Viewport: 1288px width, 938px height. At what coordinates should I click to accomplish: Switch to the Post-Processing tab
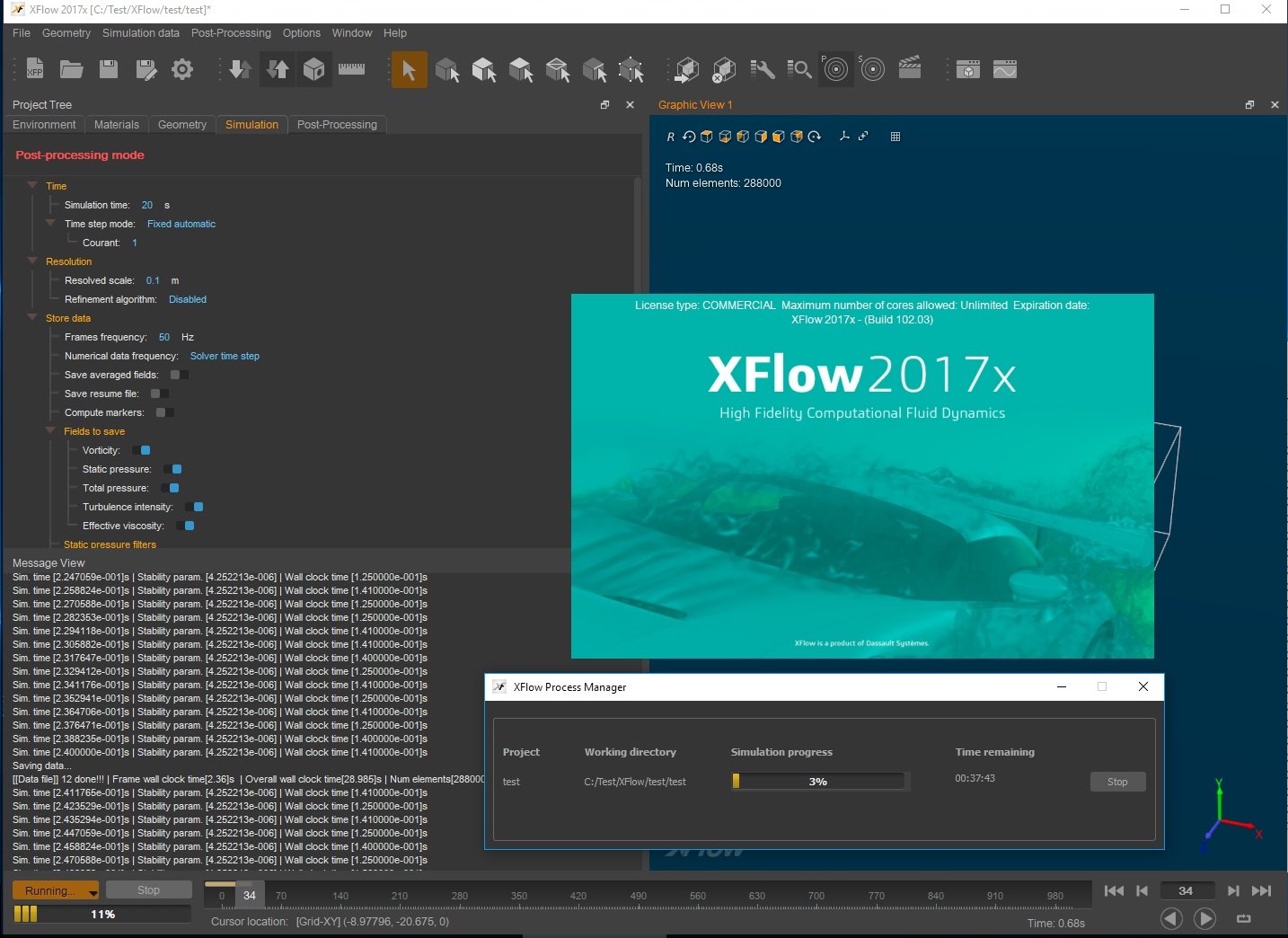[337, 125]
